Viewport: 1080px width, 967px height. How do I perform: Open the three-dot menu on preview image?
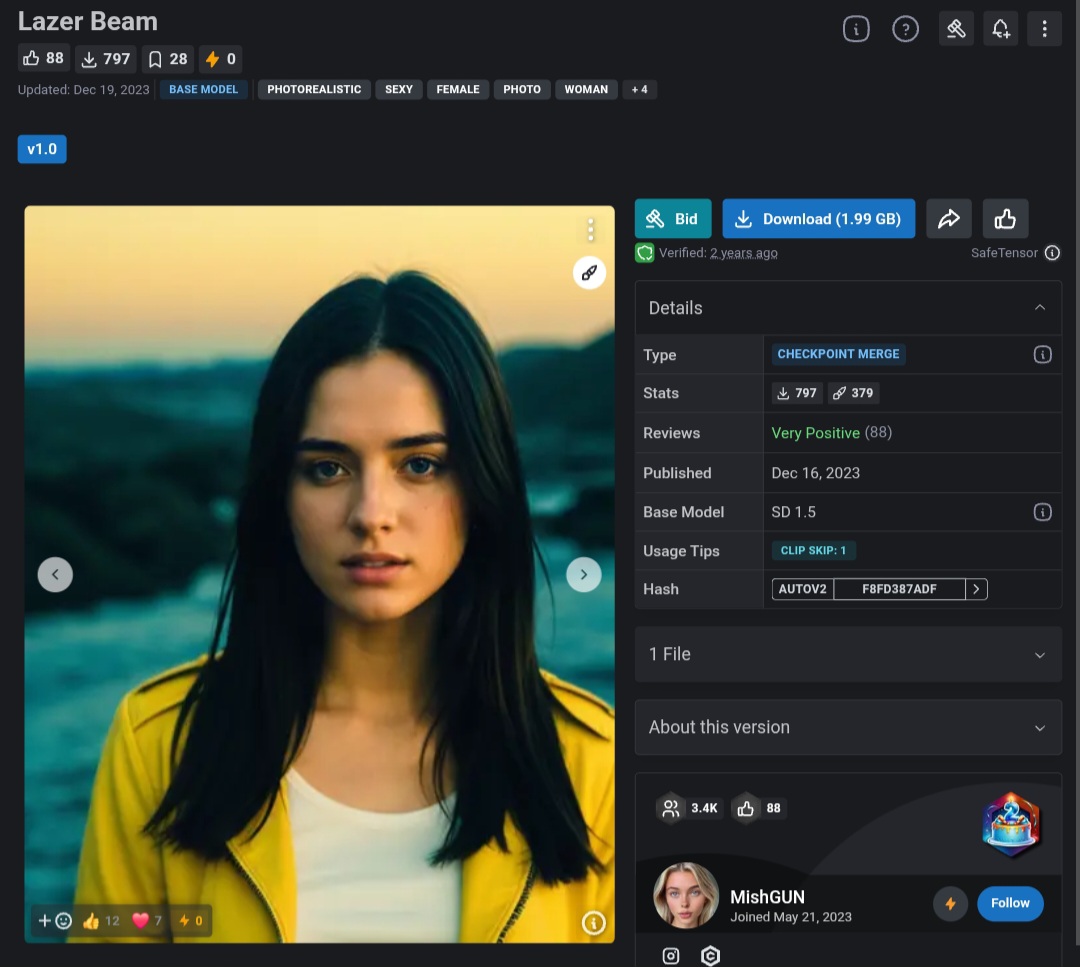click(590, 229)
